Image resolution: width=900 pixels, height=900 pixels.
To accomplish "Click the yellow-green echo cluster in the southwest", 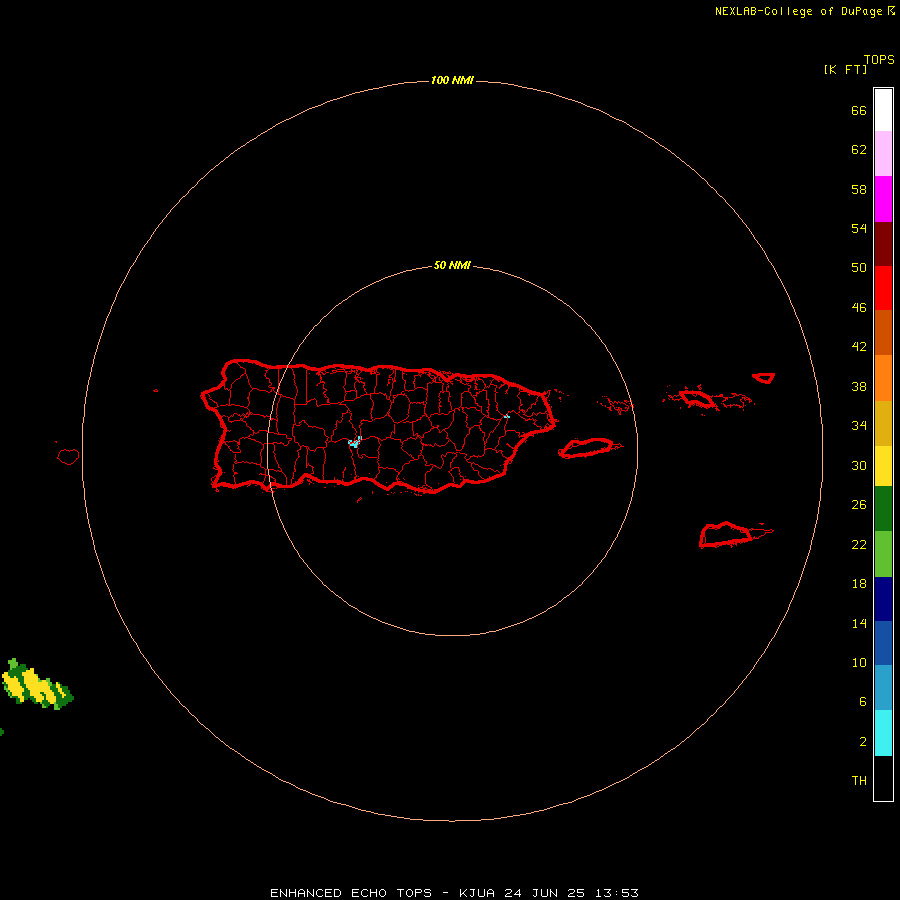I will 37,686.
